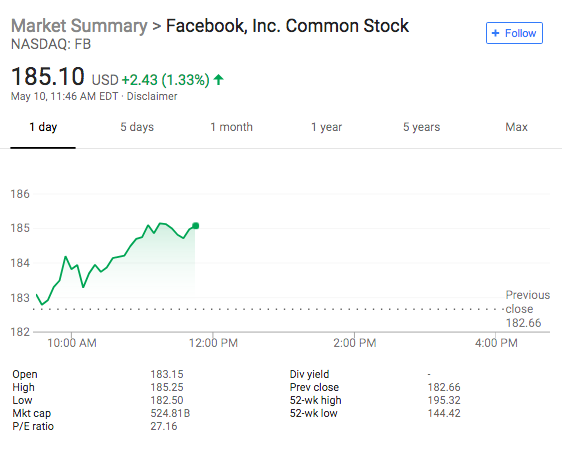
Task: Click the Facebook, Inc. Common Stock title
Action: click(287, 26)
